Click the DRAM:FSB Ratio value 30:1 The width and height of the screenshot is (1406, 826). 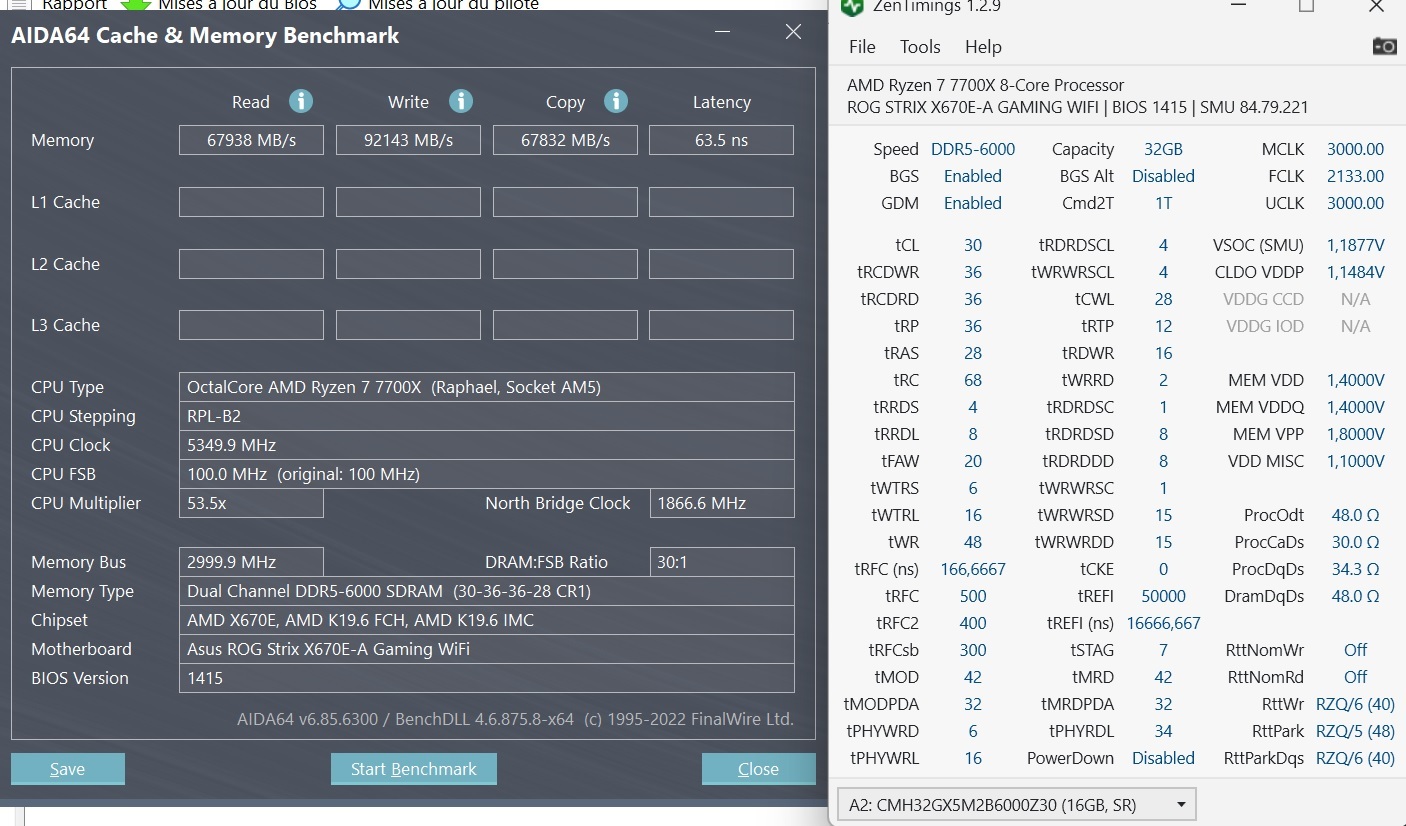[x=722, y=562]
